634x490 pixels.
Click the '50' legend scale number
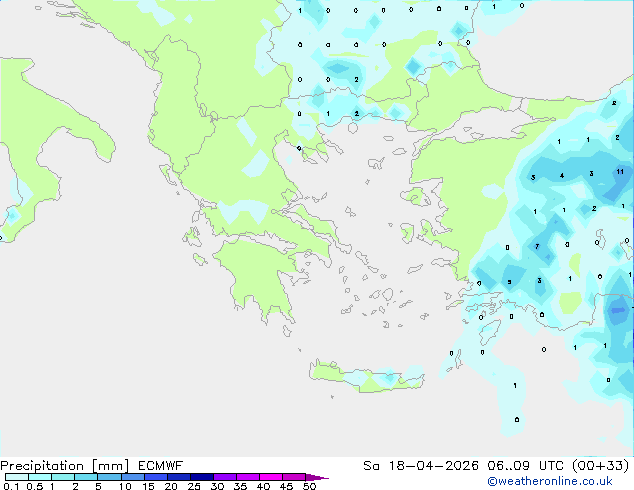coord(309,486)
